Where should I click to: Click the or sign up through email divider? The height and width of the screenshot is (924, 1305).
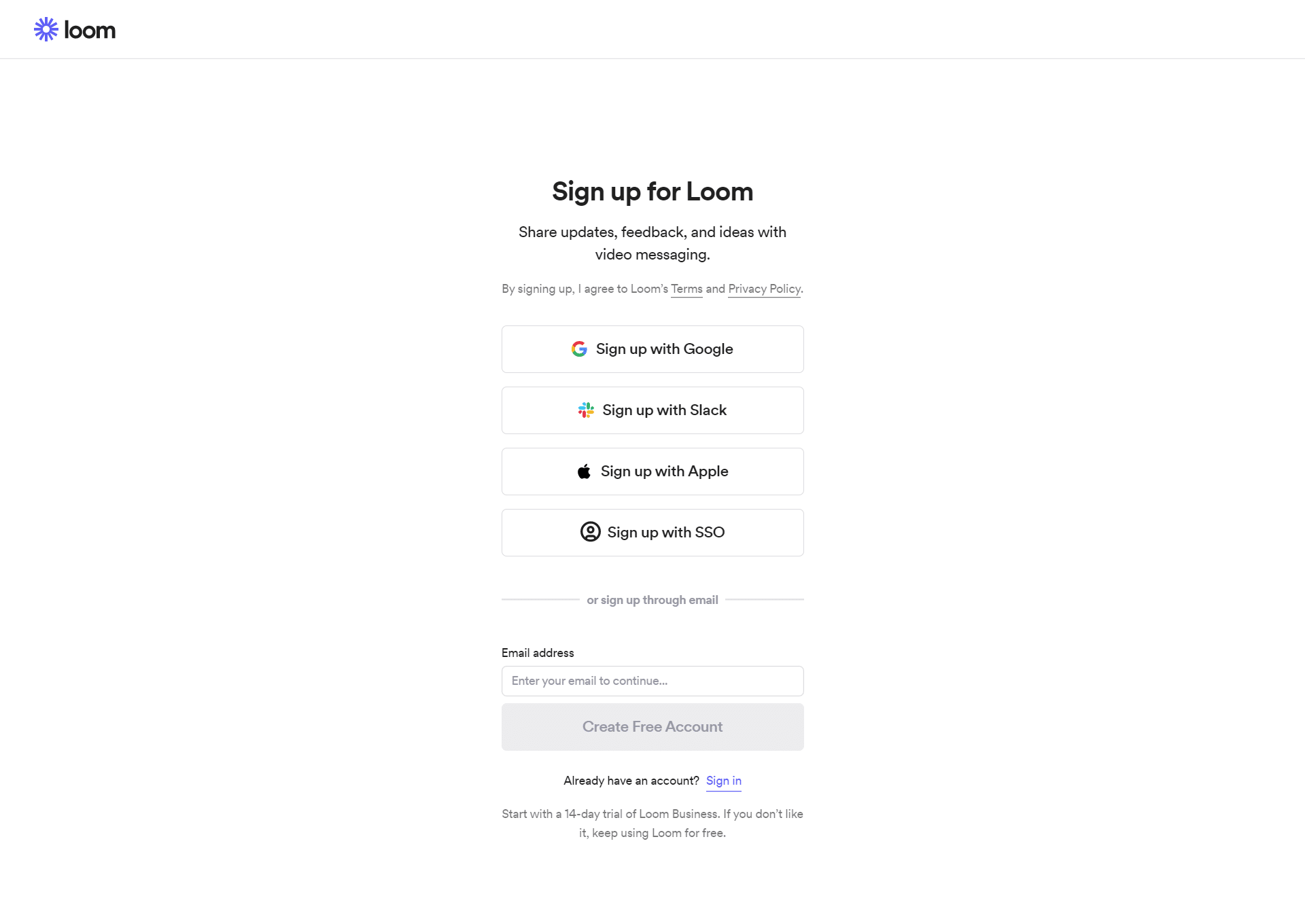coord(652,600)
